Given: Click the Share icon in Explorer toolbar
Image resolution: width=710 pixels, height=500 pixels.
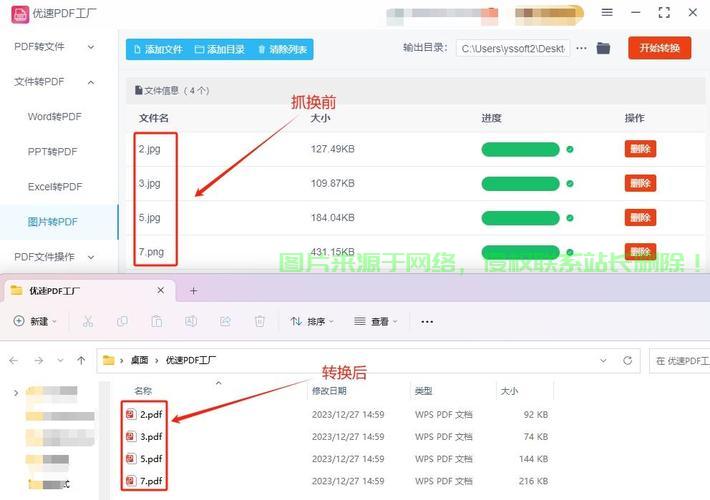Looking at the screenshot, I should click(225, 322).
